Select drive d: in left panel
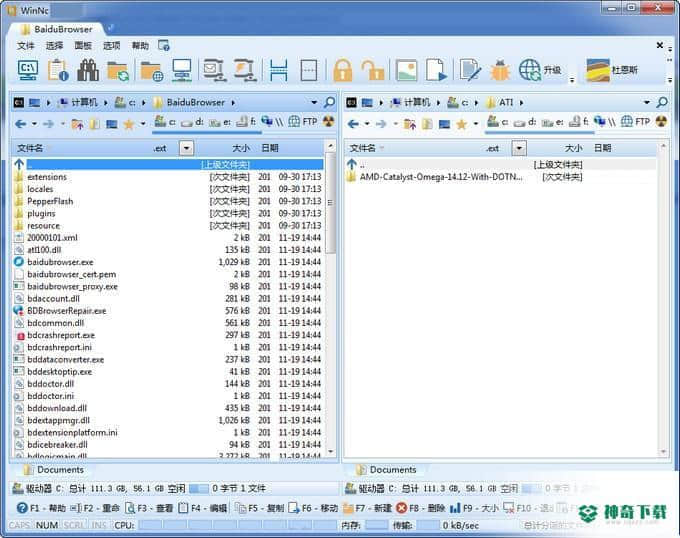Viewport: 680px width, 538px height. [192, 122]
